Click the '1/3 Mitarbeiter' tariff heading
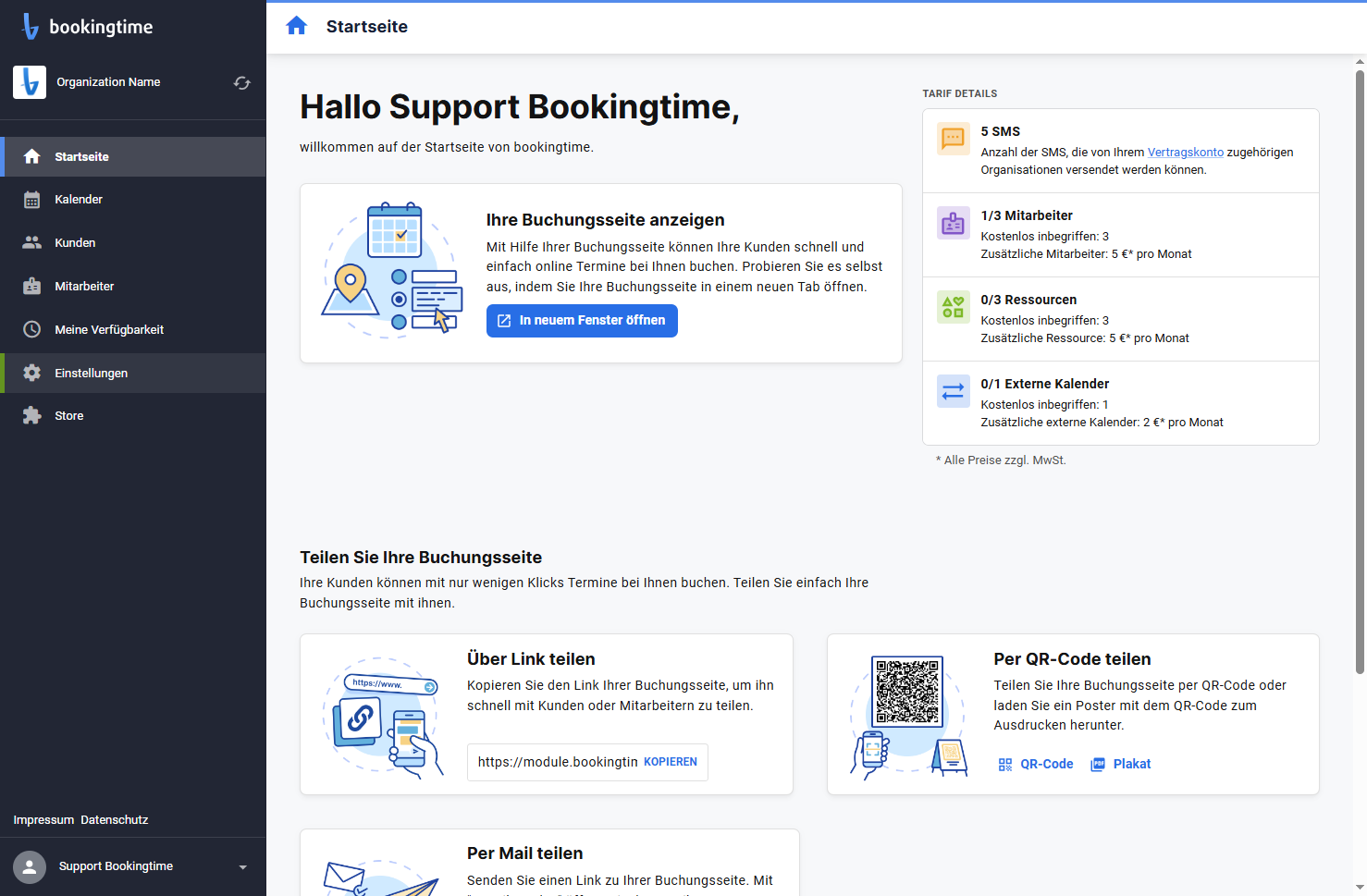 click(x=1027, y=215)
